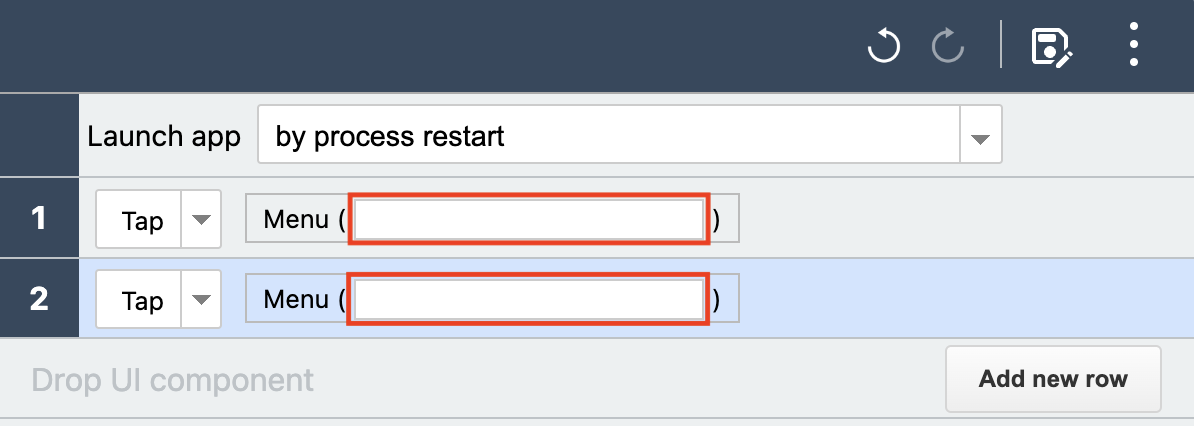Expand the Tap dropdown arrow in row 2
Screen dimensions: 1194x426
[x=201, y=299]
